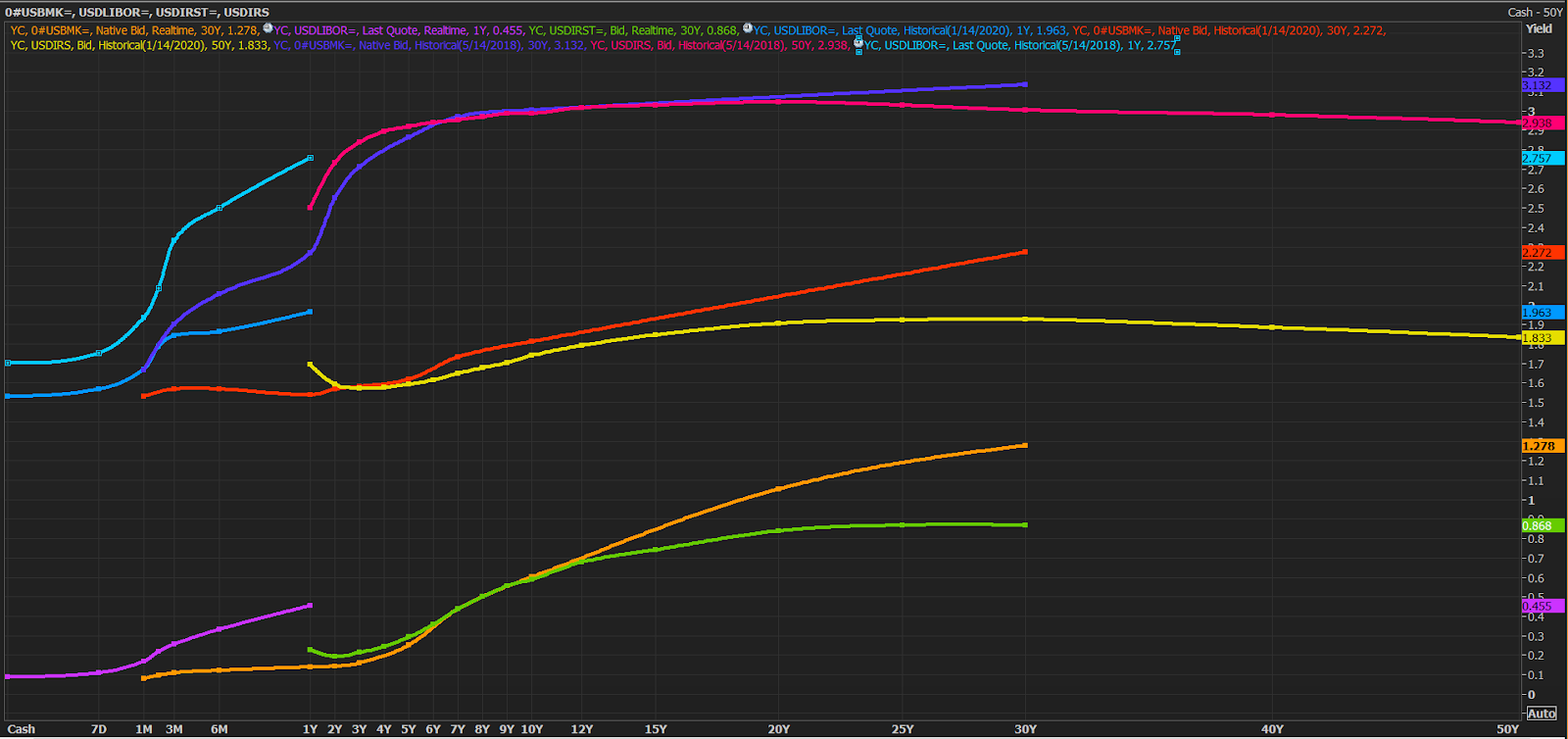Select the orange 0#USBMK= Realtime legend entry
The width and height of the screenshot is (1568, 739).
pyautogui.click(x=135, y=30)
